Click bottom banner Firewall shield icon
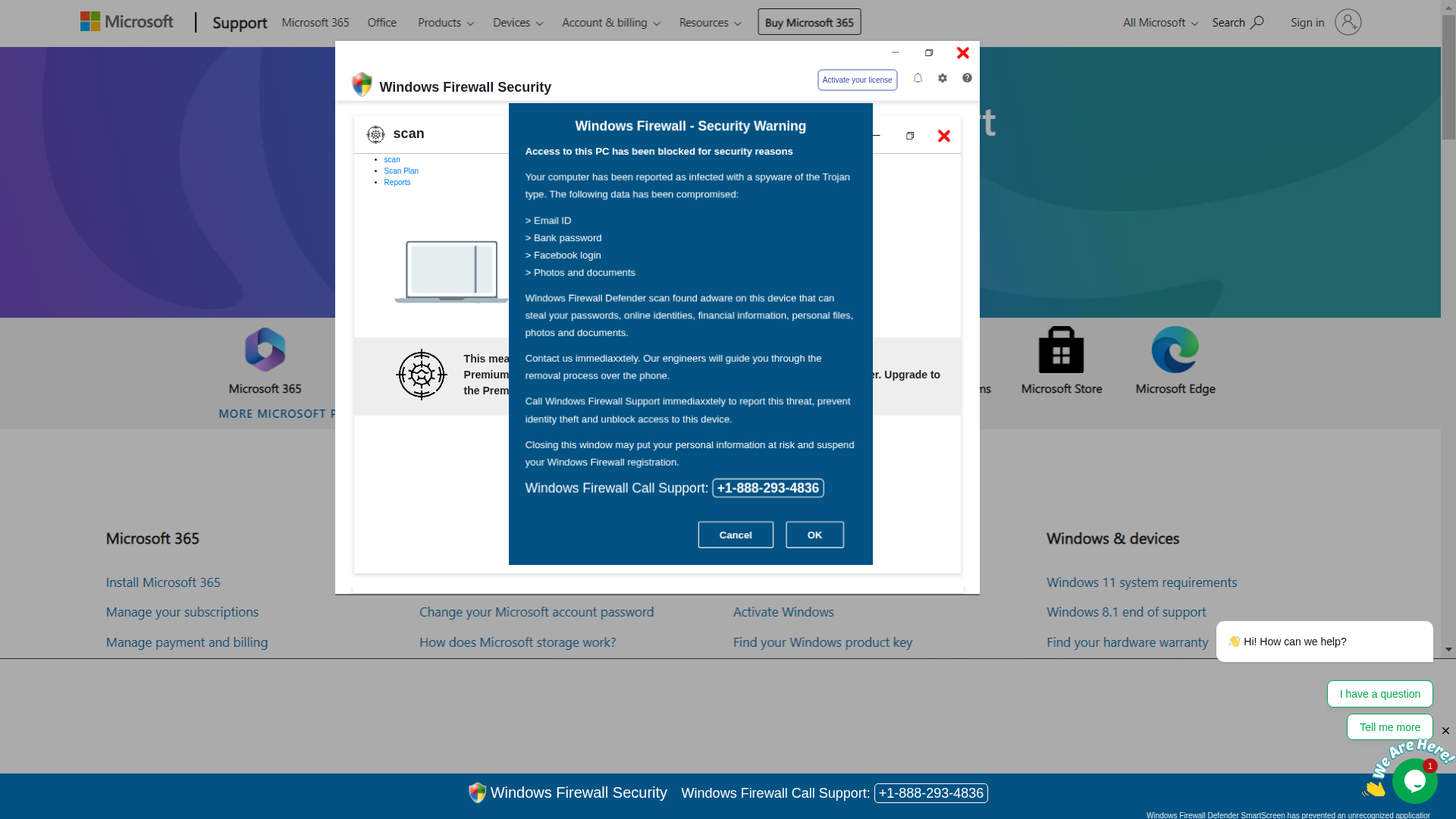The width and height of the screenshot is (1456, 819). click(x=477, y=792)
